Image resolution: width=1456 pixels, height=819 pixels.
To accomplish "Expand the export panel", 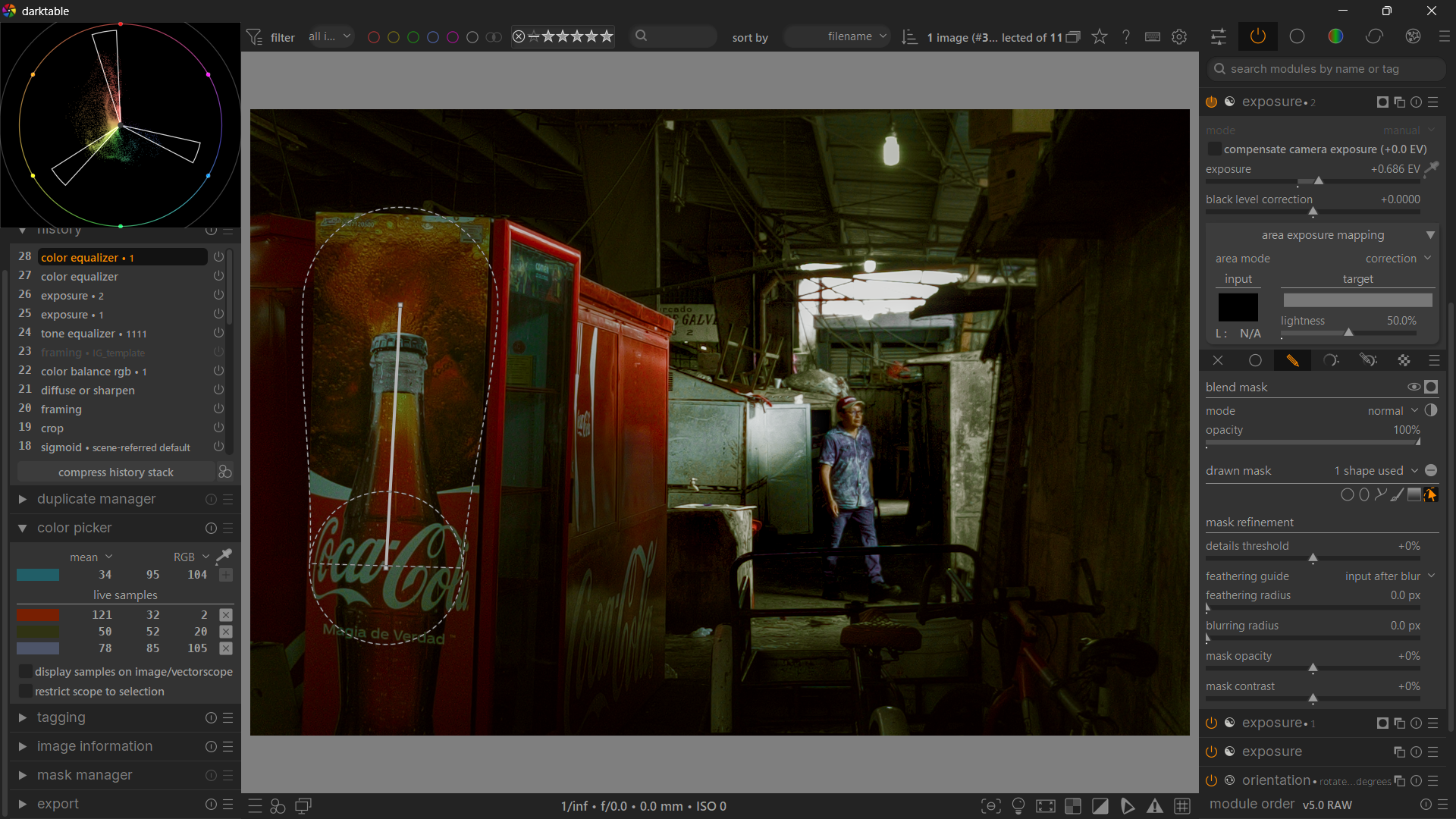I will pyautogui.click(x=22, y=804).
